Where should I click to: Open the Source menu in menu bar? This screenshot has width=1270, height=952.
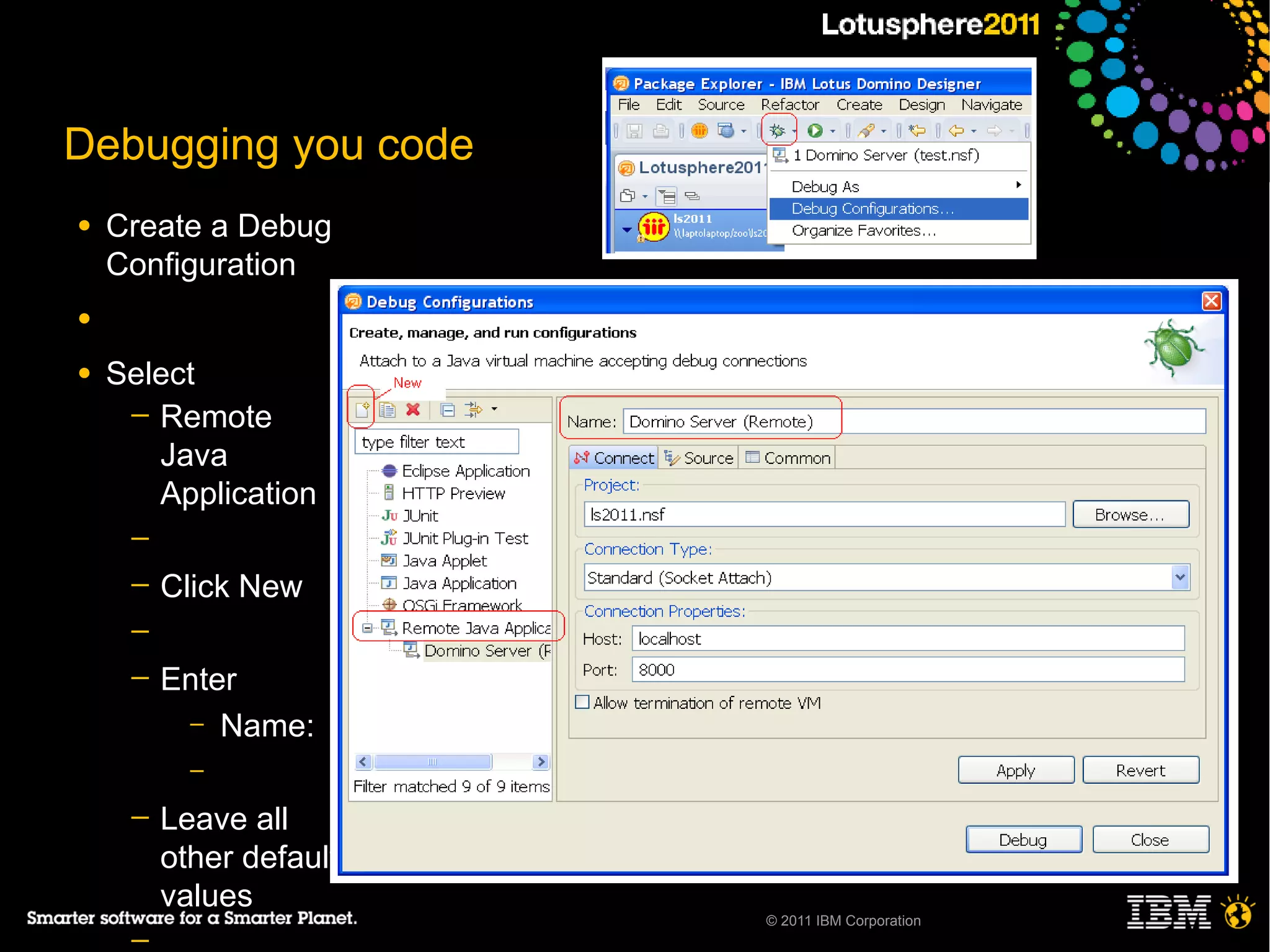point(721,105)
